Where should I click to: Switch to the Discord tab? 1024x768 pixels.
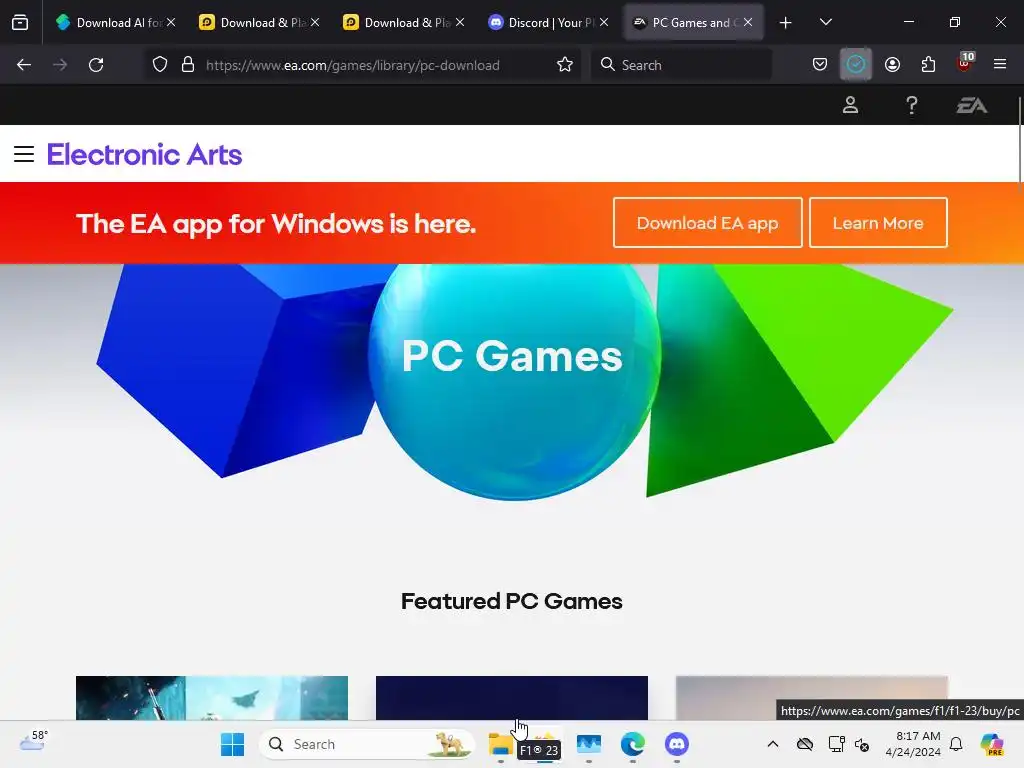[x=548, y=23]
